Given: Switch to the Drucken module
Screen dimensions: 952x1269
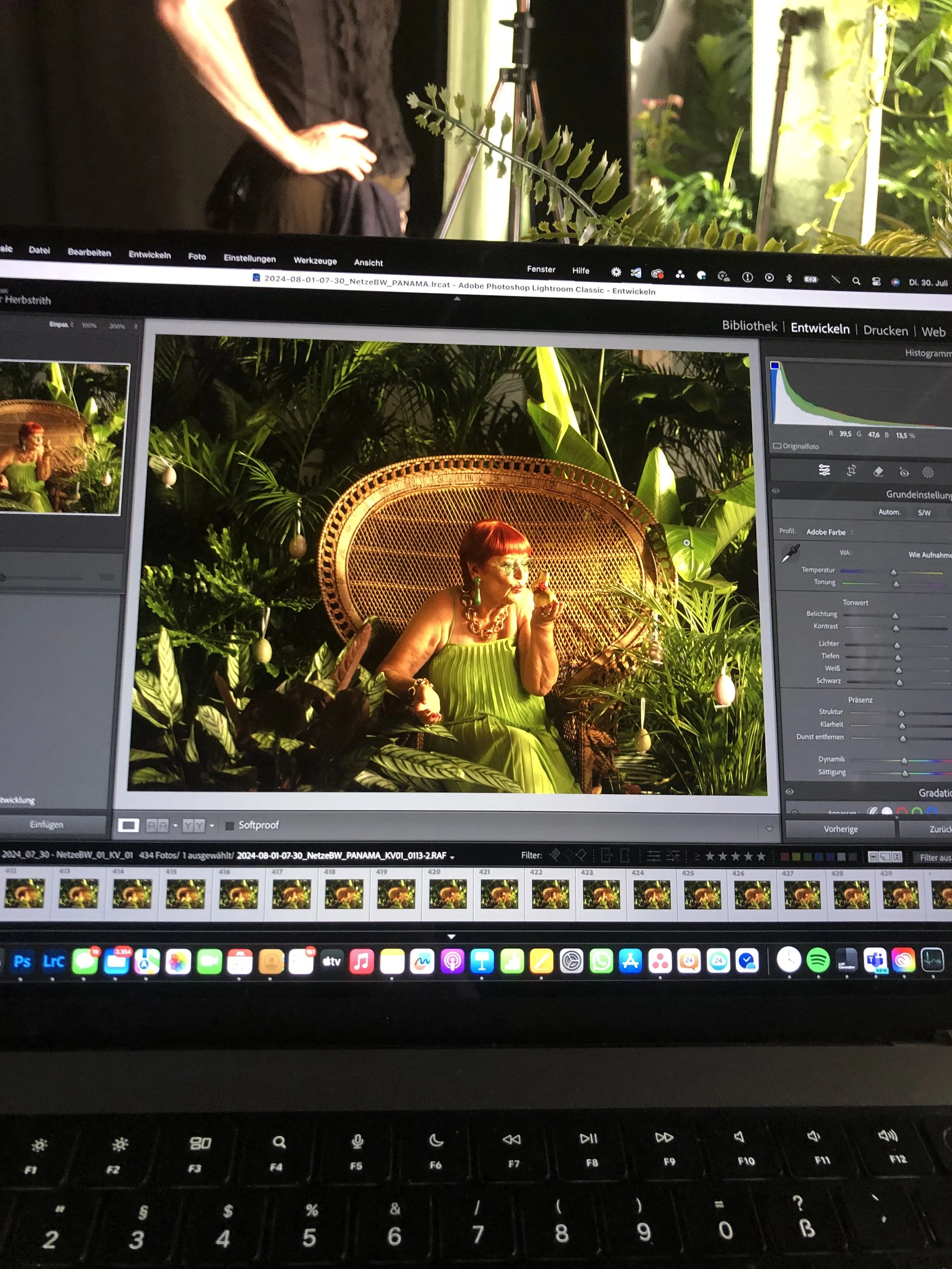Looking at the screenshot, I should 885,330.
